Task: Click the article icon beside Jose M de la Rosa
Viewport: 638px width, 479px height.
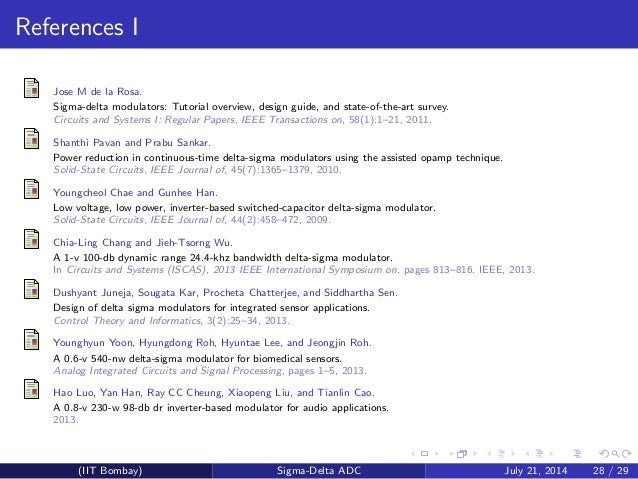Action: (x=31, y=88)
